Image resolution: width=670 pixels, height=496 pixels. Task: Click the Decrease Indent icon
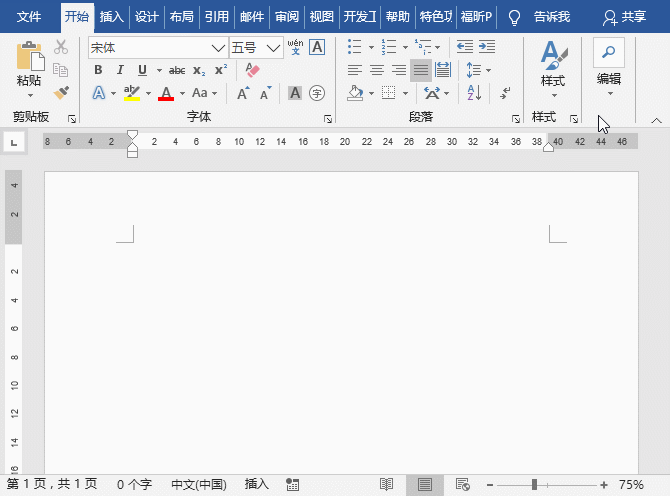pyautogui.click(x=464, y=47)
